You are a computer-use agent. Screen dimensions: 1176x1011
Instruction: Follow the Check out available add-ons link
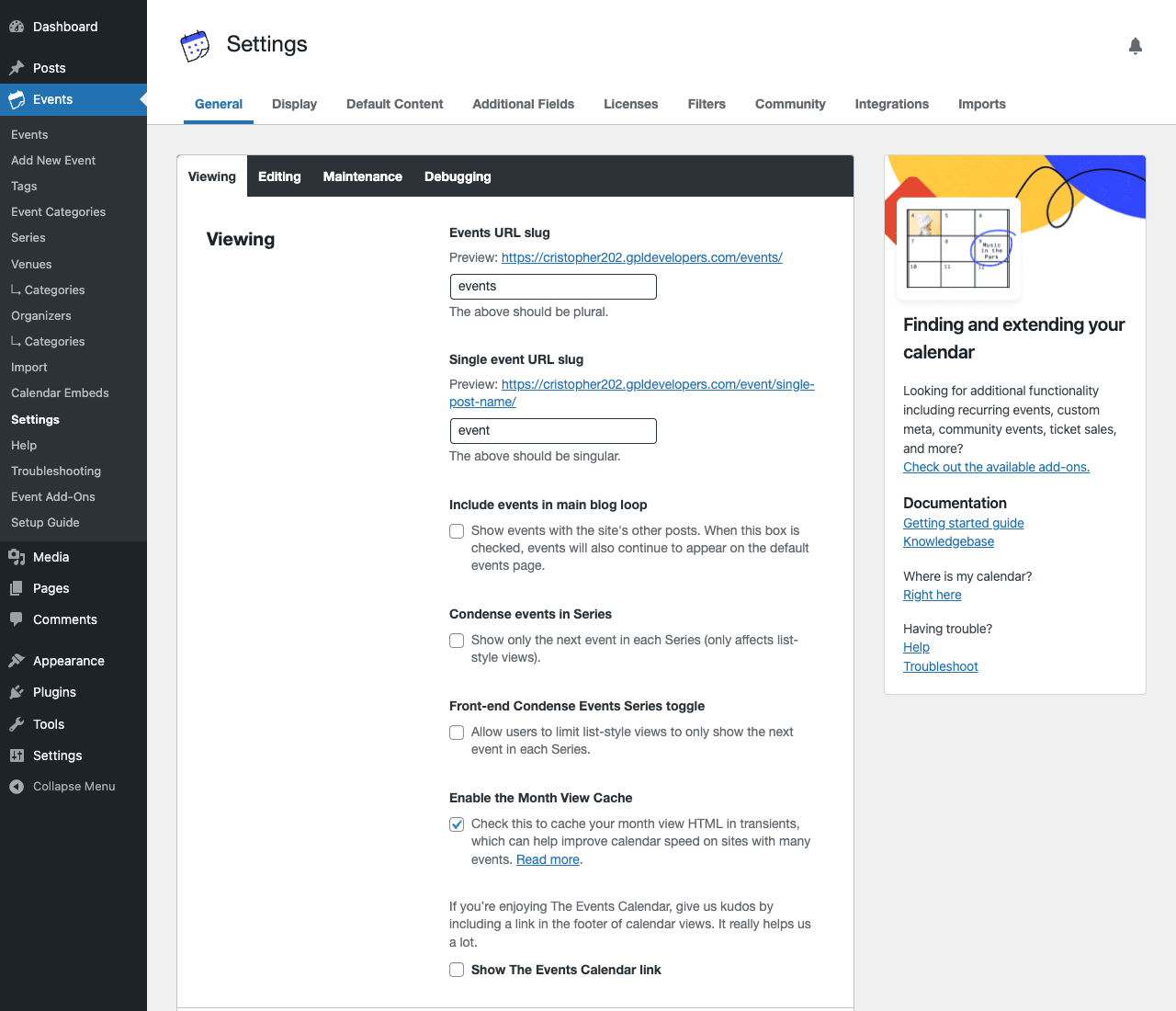coord(996,467)
